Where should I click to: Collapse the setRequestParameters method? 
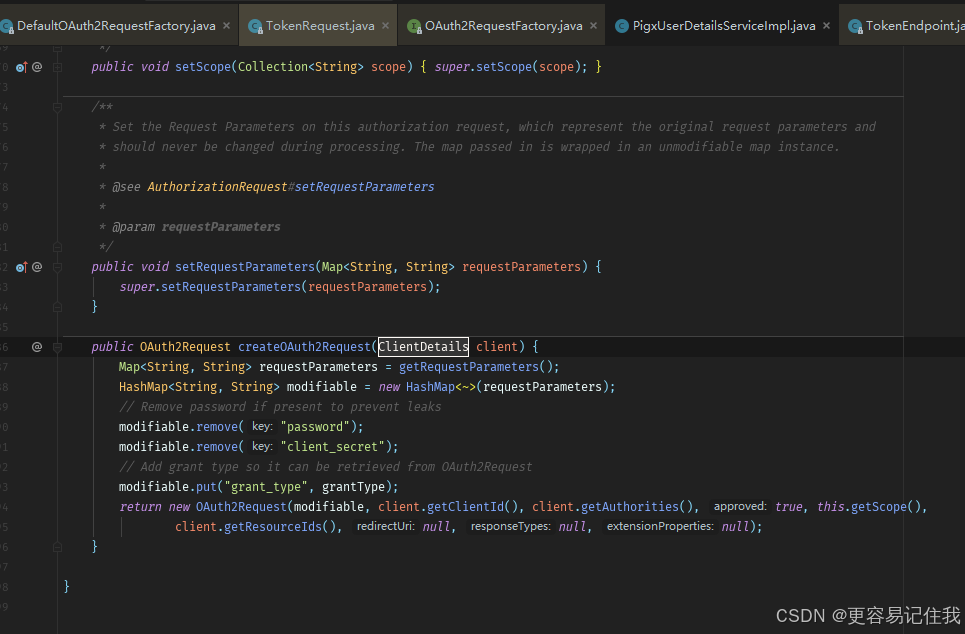(x=57, y=267)
